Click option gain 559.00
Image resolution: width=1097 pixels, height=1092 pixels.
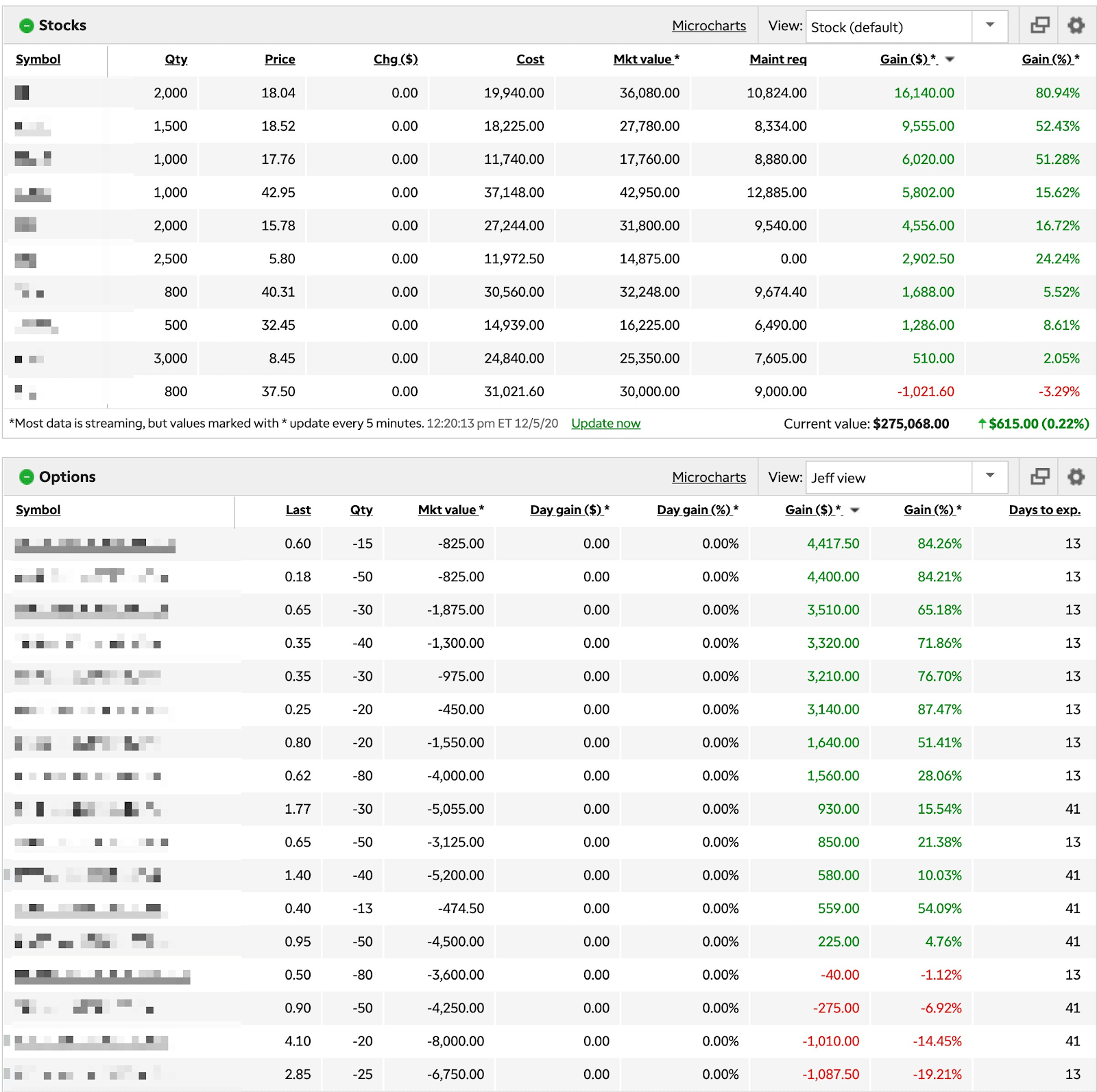(x=838, y=908)
